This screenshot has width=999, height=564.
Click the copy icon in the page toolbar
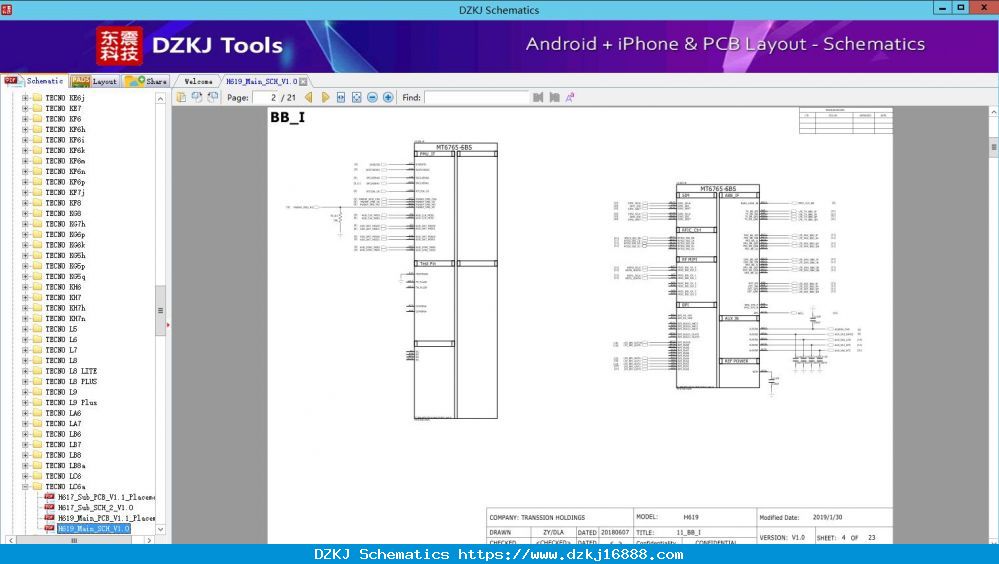(182, 97)
